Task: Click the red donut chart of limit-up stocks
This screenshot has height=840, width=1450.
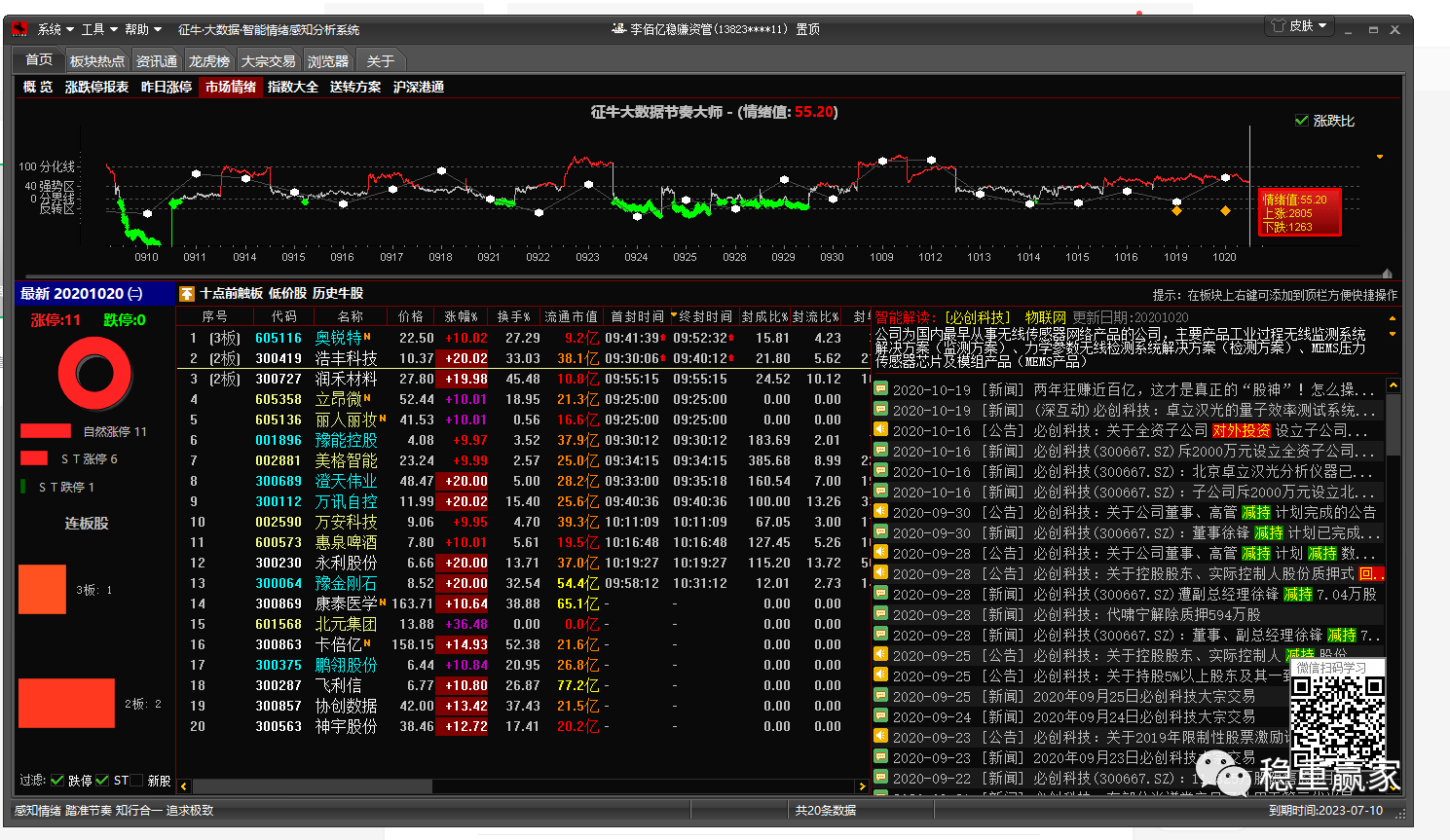Action: pyautogui.click(x=94, y=374)
